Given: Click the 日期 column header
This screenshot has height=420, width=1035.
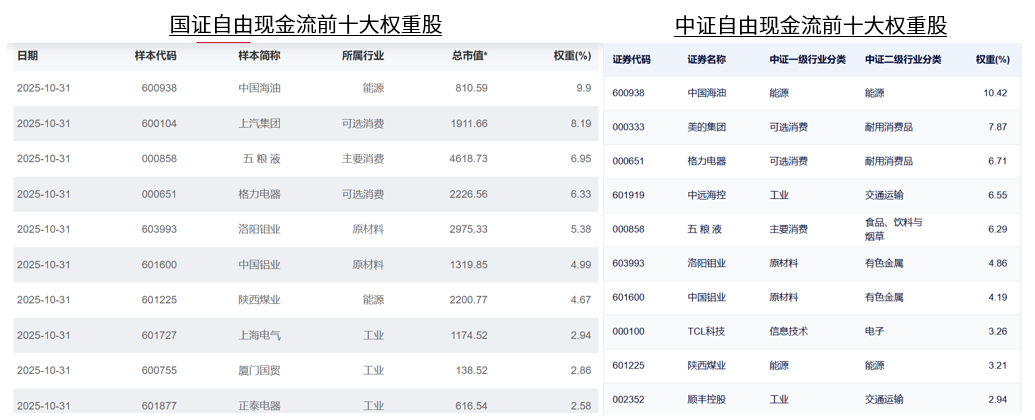Looking at the screenshot, I should [x=27, y=56].
